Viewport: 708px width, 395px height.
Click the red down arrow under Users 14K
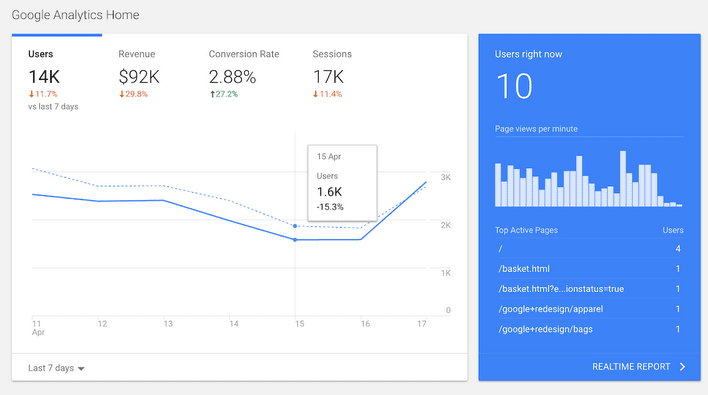(x=32, y=94)
